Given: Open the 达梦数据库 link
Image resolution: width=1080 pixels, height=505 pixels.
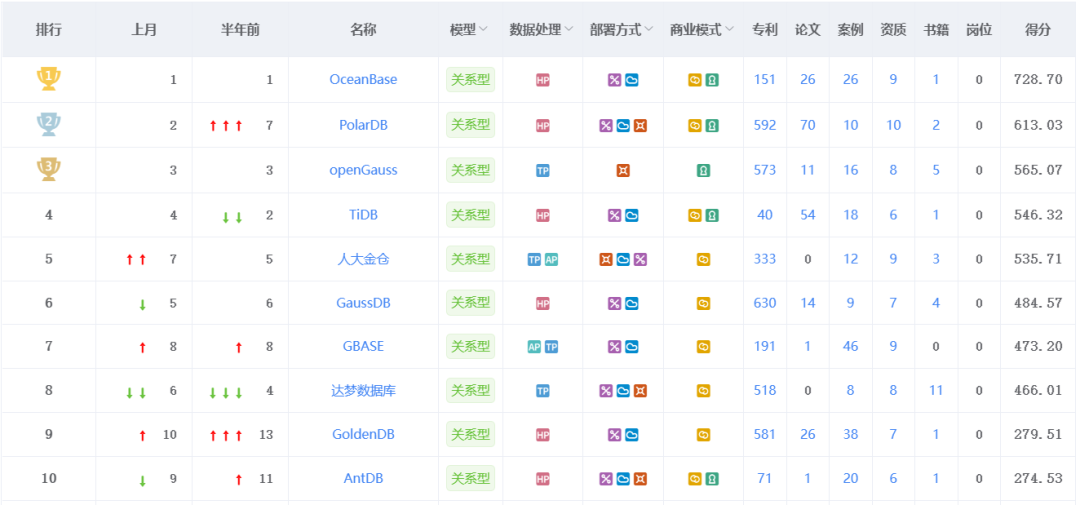Looking at the screenshot, I should coord(363,390).
